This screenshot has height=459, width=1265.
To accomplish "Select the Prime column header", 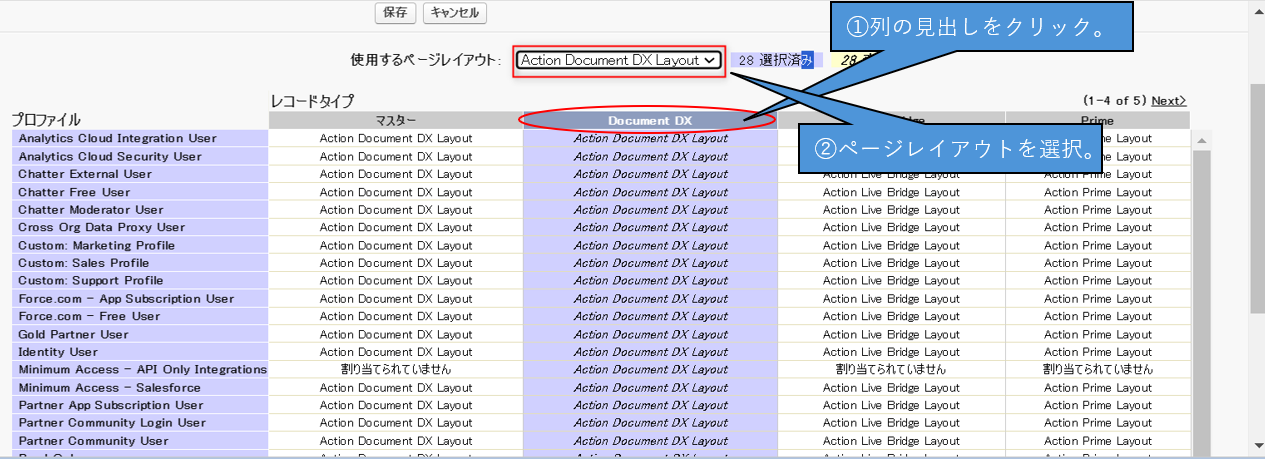I will pos(1097,120).
